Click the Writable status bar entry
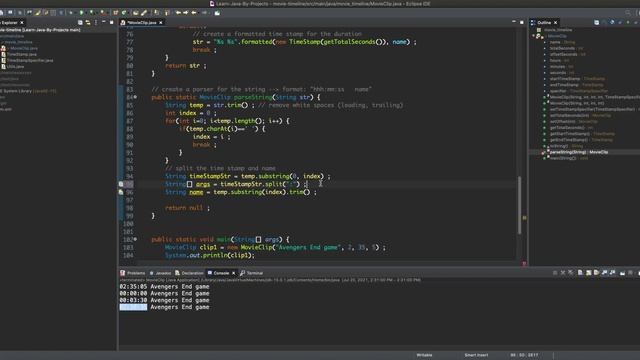 424,355
